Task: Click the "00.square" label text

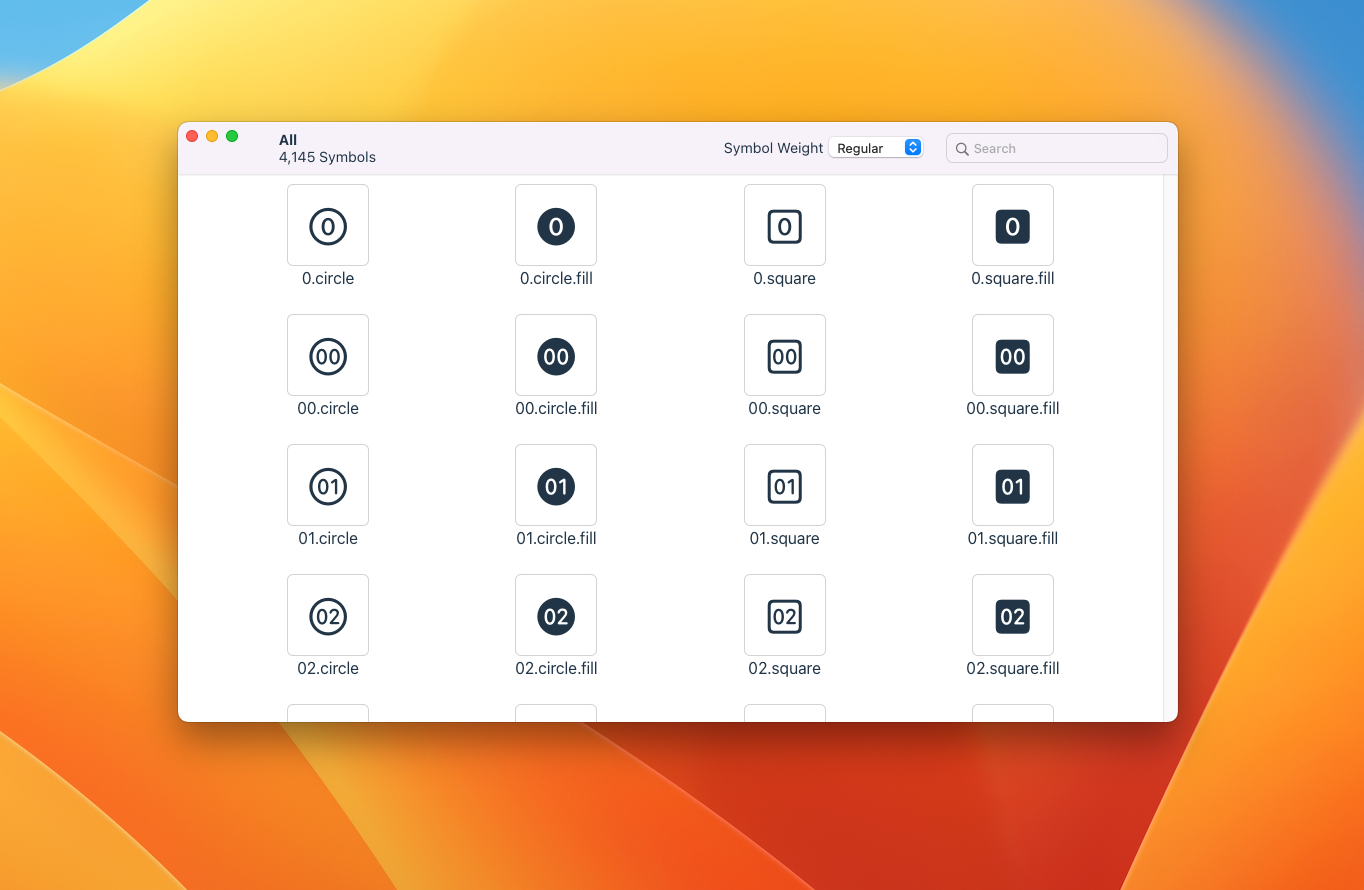Action: tap(785, 408)
